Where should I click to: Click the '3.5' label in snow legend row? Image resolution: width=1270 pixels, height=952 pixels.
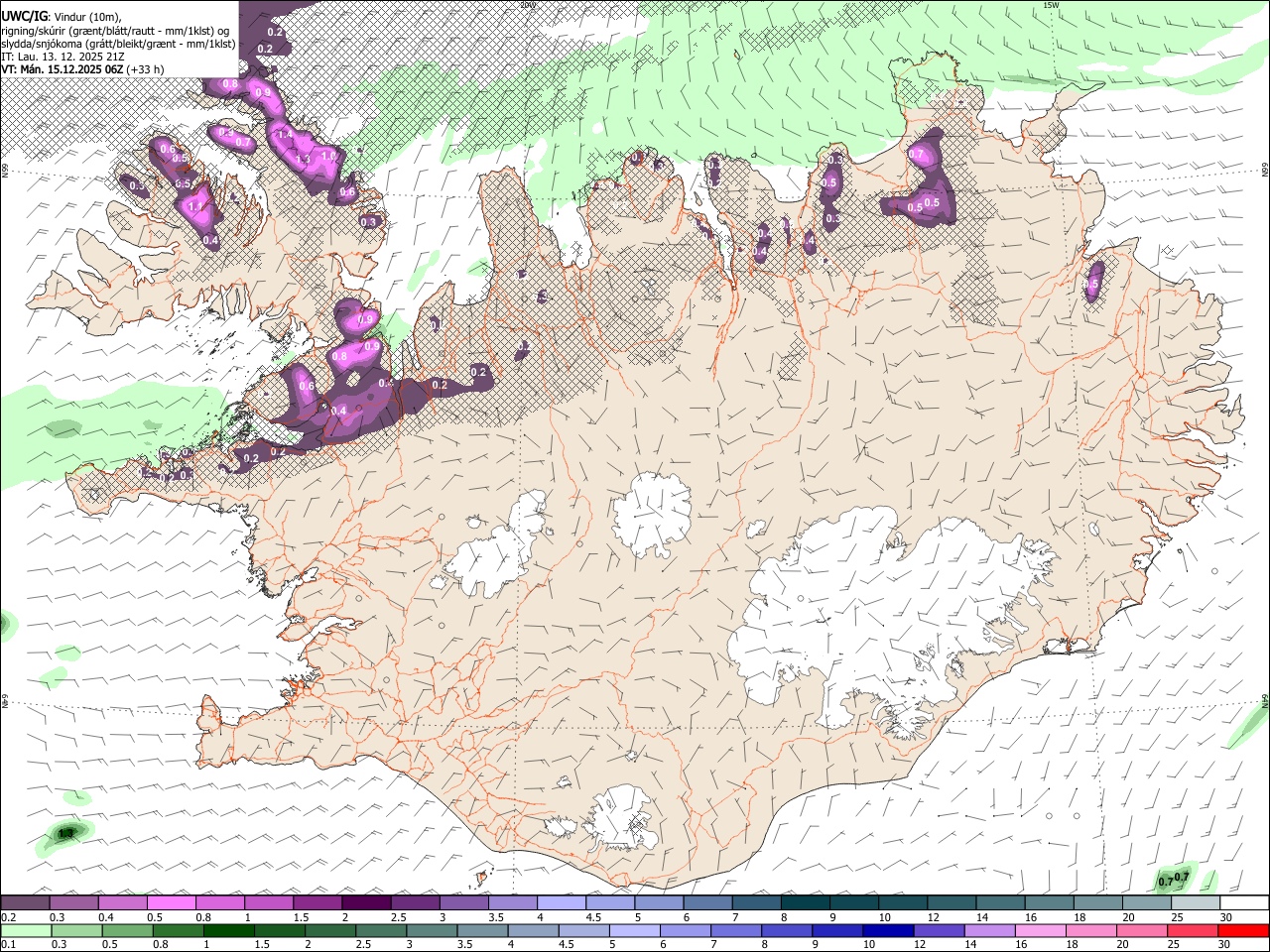pos(497,917)
